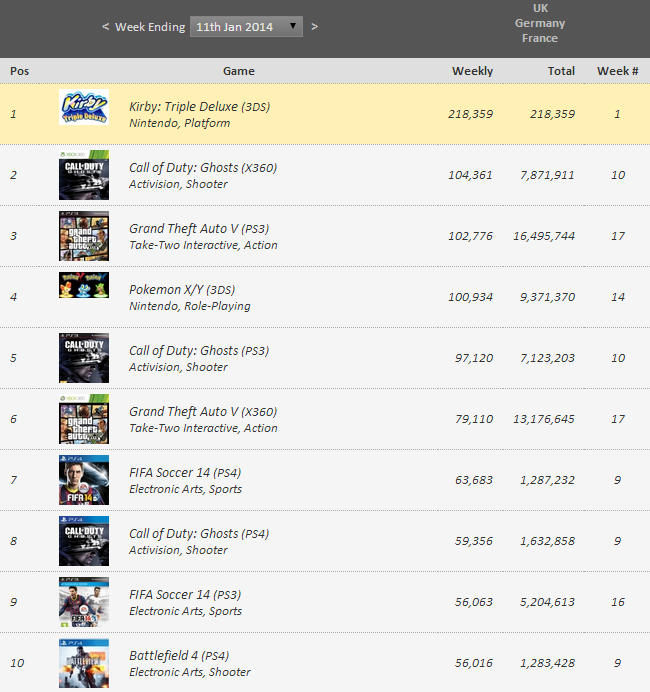Select weekly sales value 56,063
This screenshot has height=692, width=650.
(x=474, y=602)
